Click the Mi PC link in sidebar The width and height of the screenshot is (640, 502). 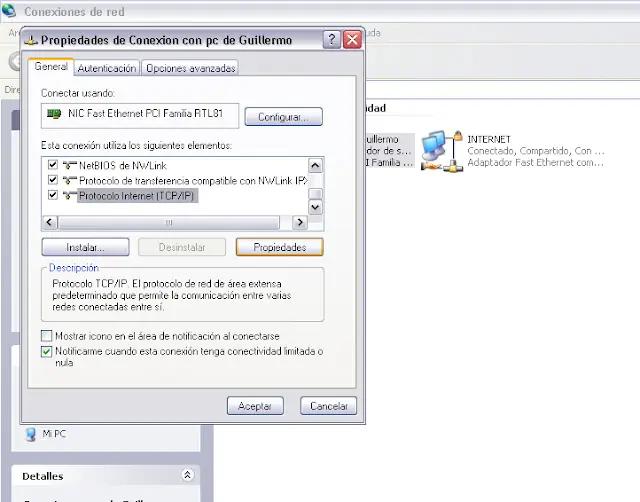coord(54,434)
